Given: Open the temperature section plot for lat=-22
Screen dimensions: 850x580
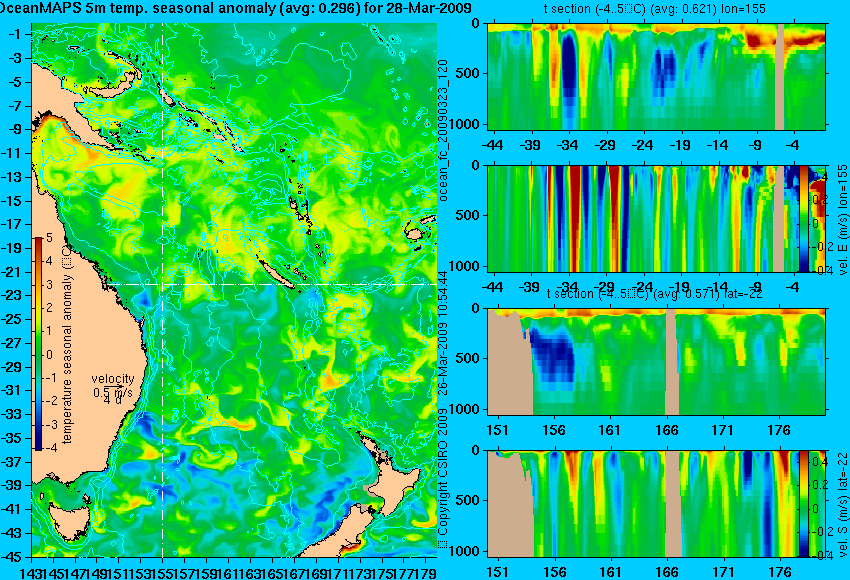Looking at the screenshot, I should tap(657, 362).
